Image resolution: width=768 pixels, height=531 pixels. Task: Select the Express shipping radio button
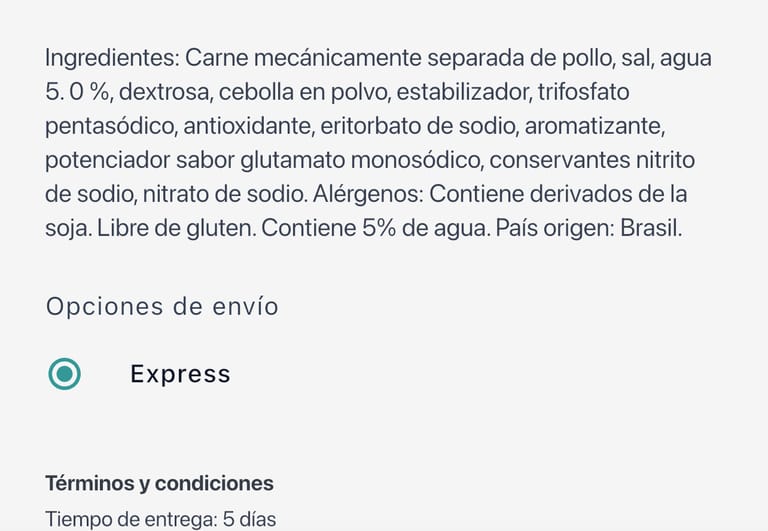[65, 374]
